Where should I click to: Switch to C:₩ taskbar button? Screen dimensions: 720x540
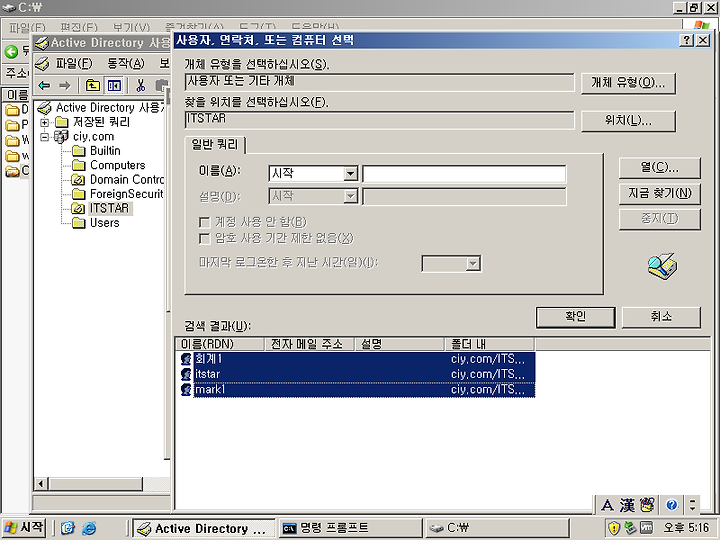pyautogui.click(x=497, y=528)
